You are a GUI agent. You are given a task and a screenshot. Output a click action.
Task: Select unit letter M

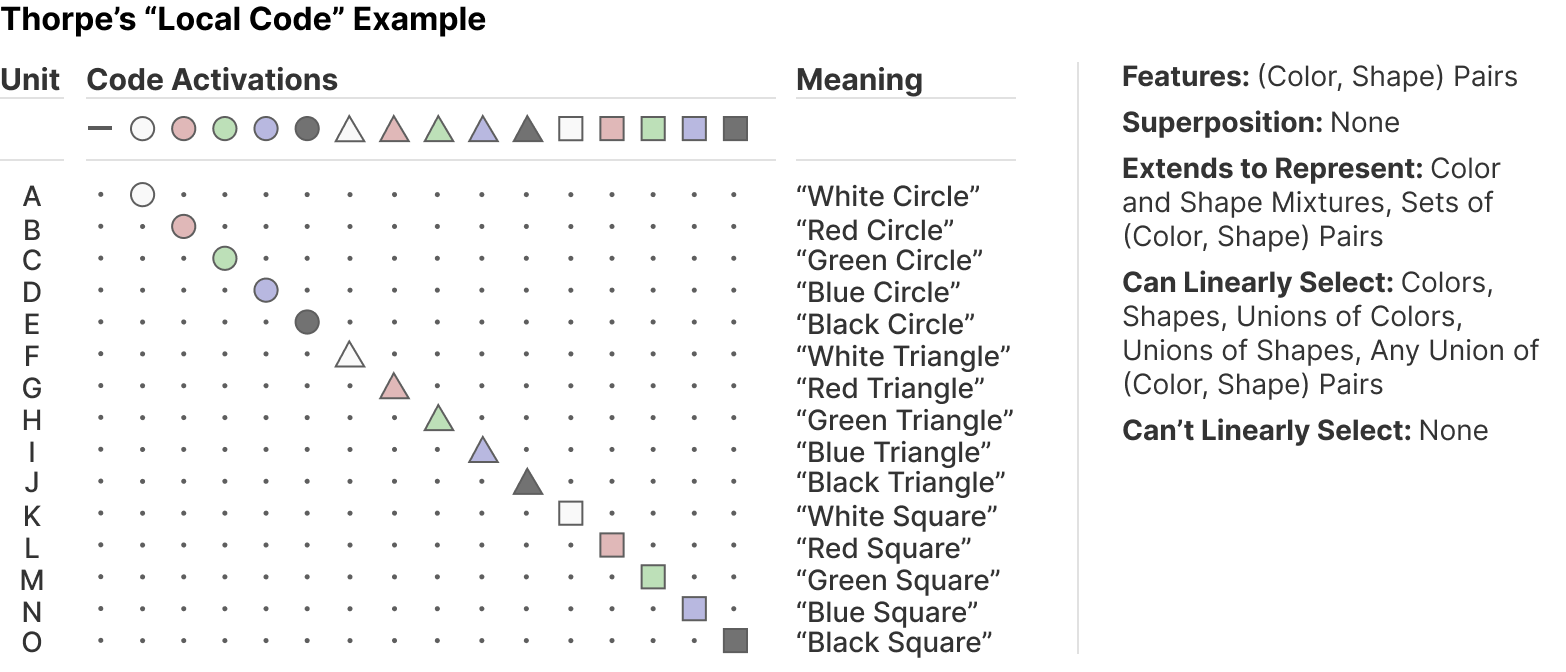coord(32,580)
